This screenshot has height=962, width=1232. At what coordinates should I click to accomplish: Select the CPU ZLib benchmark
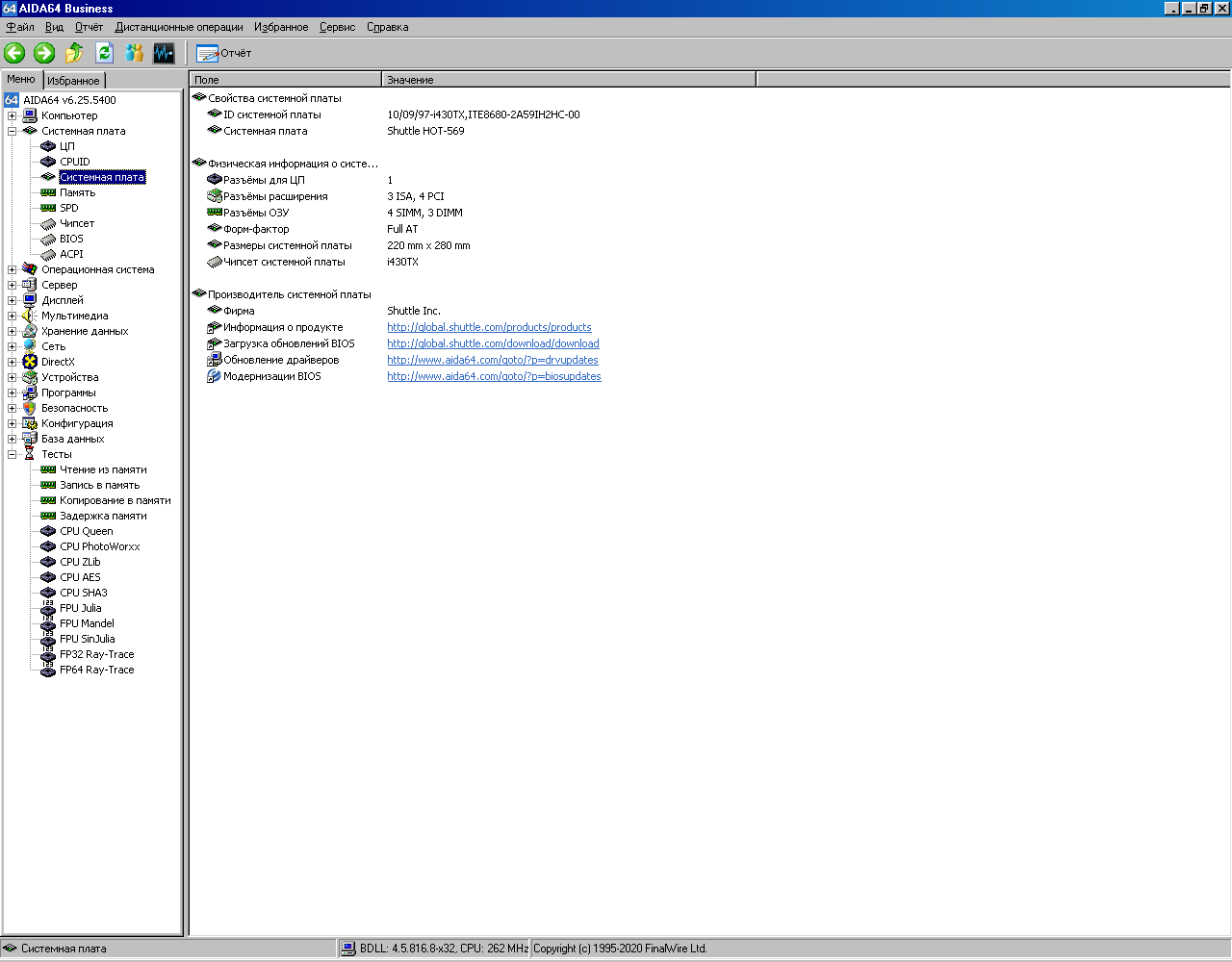(80, 562)
